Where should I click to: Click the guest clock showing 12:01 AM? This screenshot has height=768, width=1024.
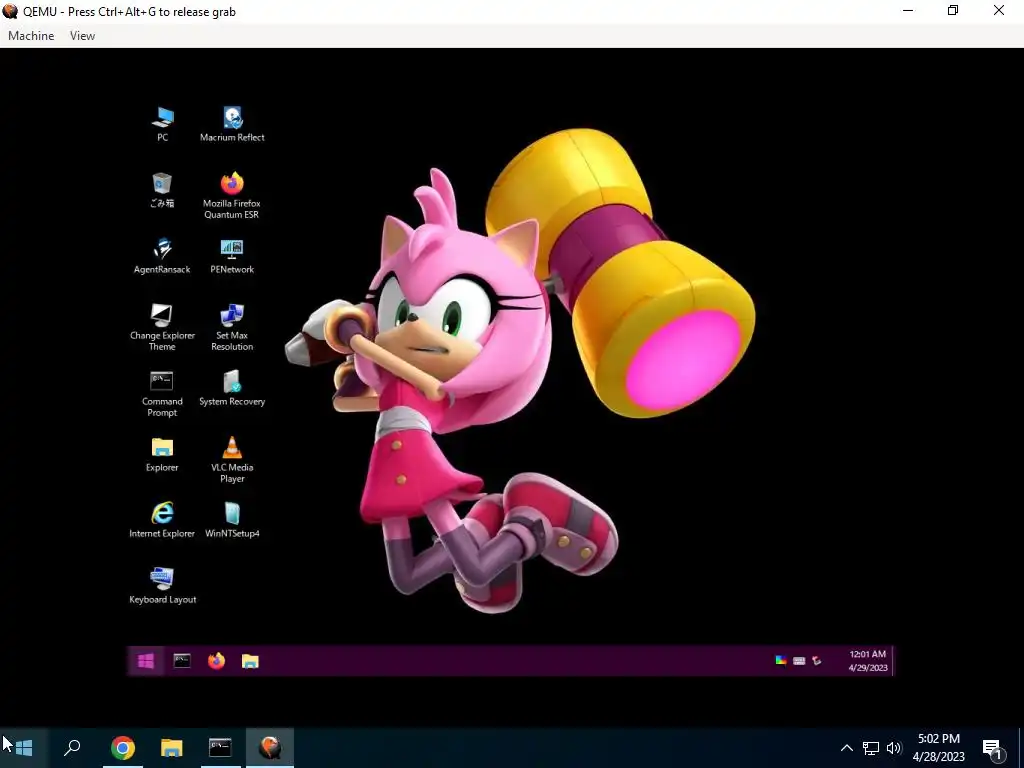pyautogui.click(x=867, y=661)
